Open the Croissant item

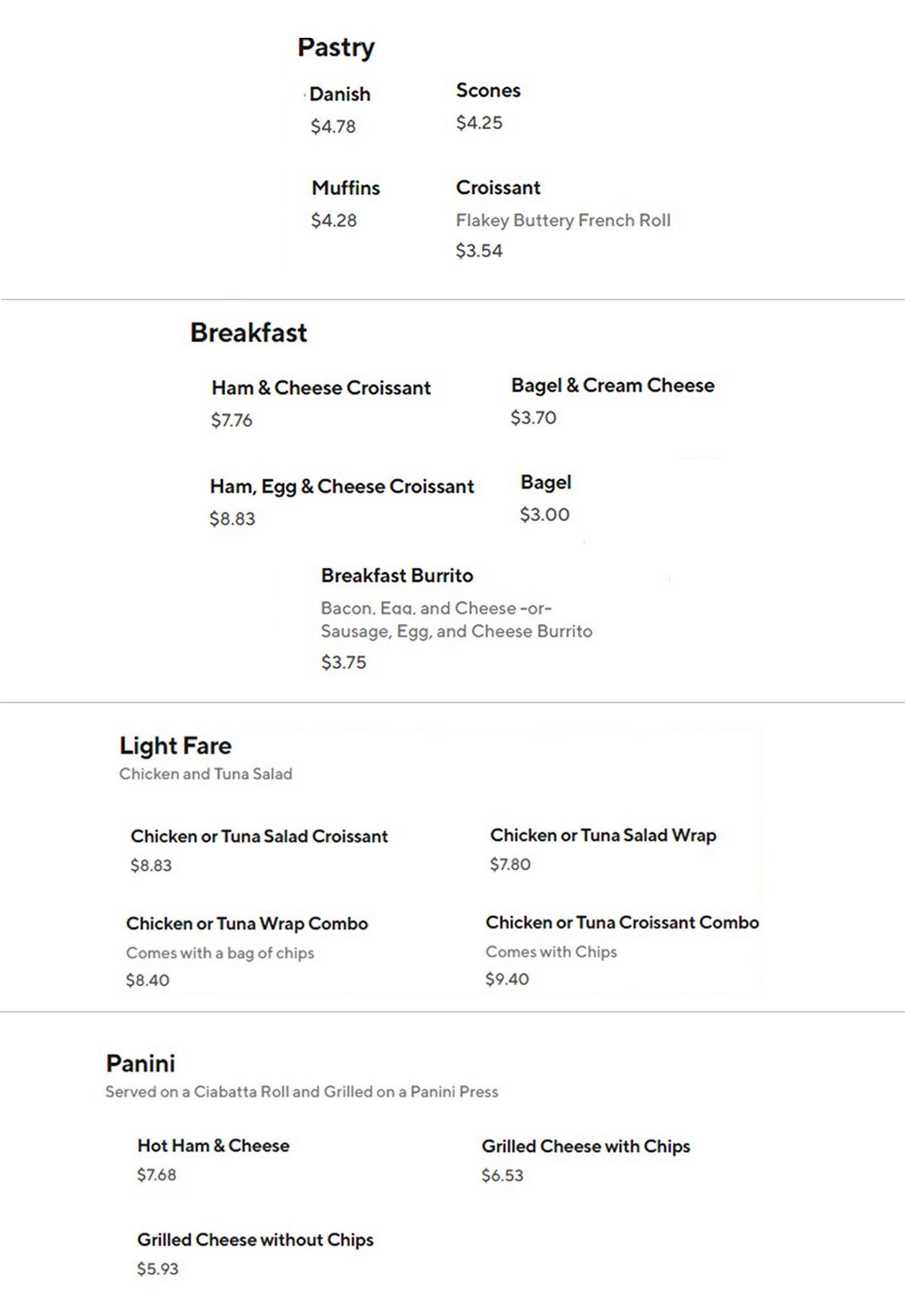click(498, 188)
